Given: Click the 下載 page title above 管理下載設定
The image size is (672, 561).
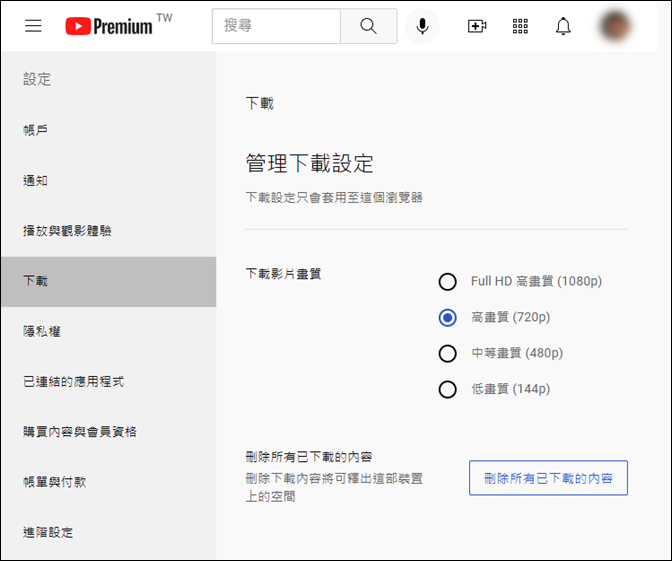Looking at the screenshot, I should point(259,104).
